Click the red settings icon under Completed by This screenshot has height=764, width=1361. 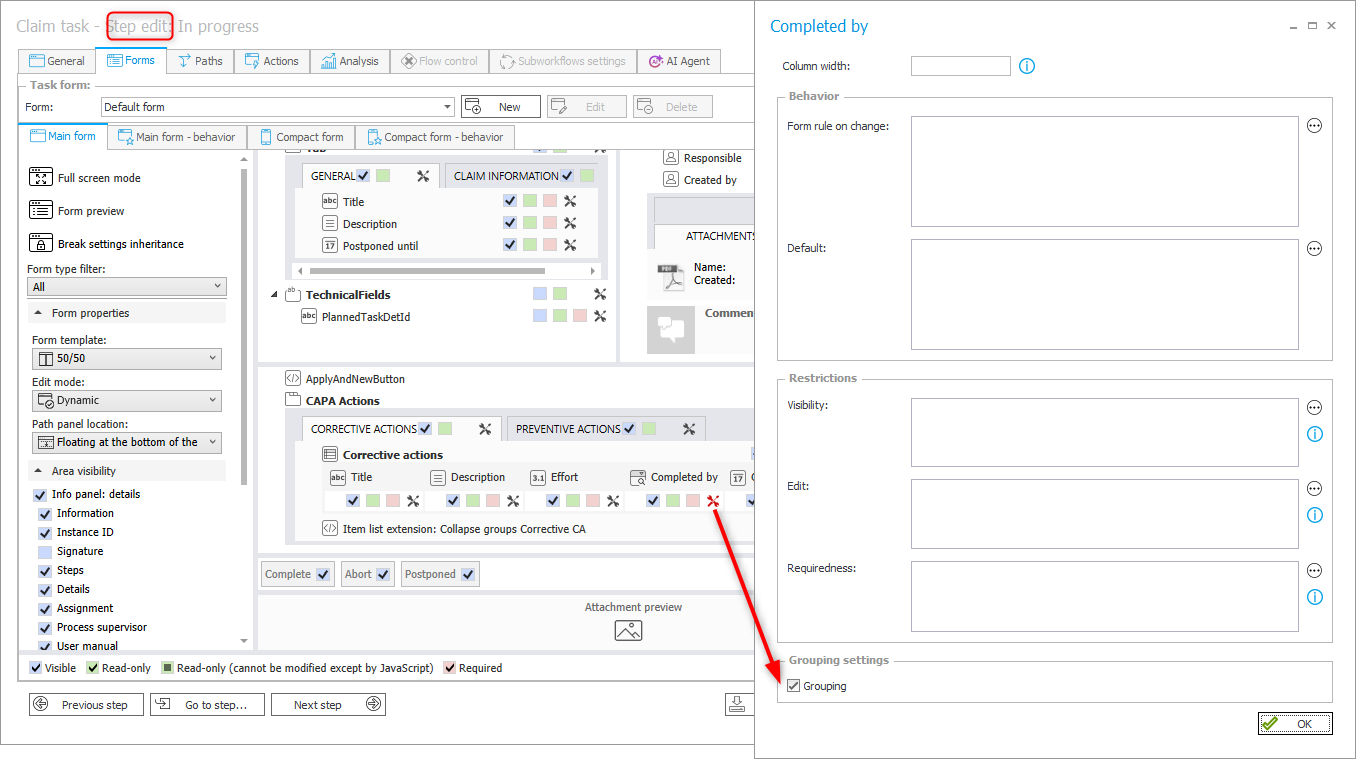713,501
